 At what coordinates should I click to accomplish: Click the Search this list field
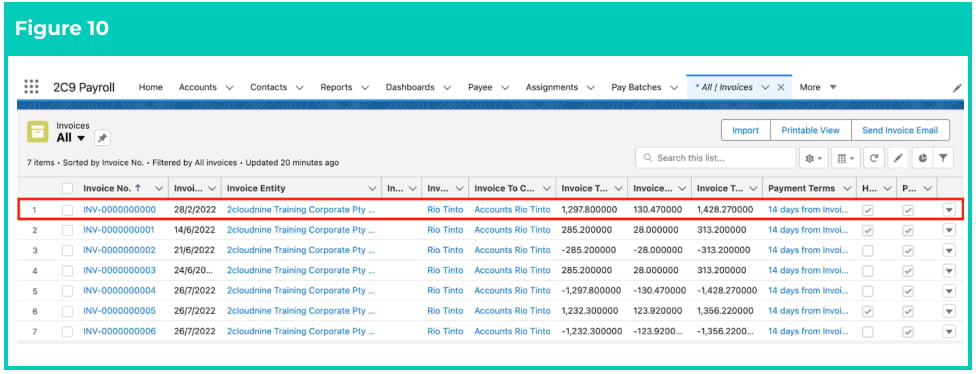pyautogui.click(x=716, y=158)
